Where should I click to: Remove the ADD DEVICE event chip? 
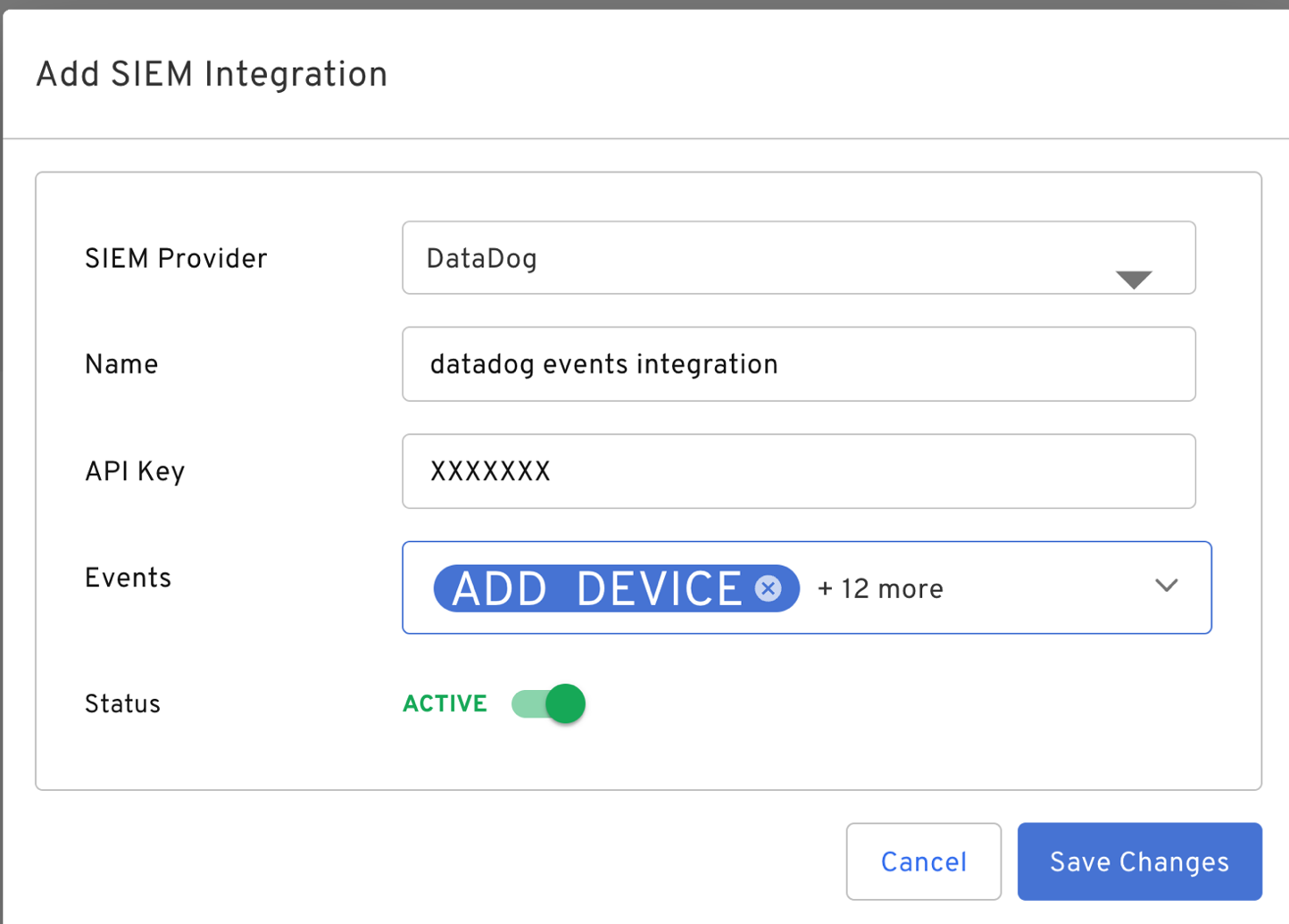coord(768,588)
